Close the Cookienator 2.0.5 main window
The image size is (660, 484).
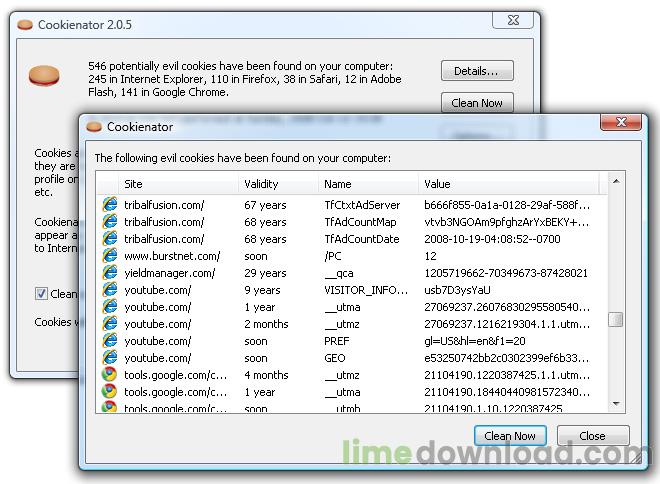pyautogui.click(x=513, y=20)
